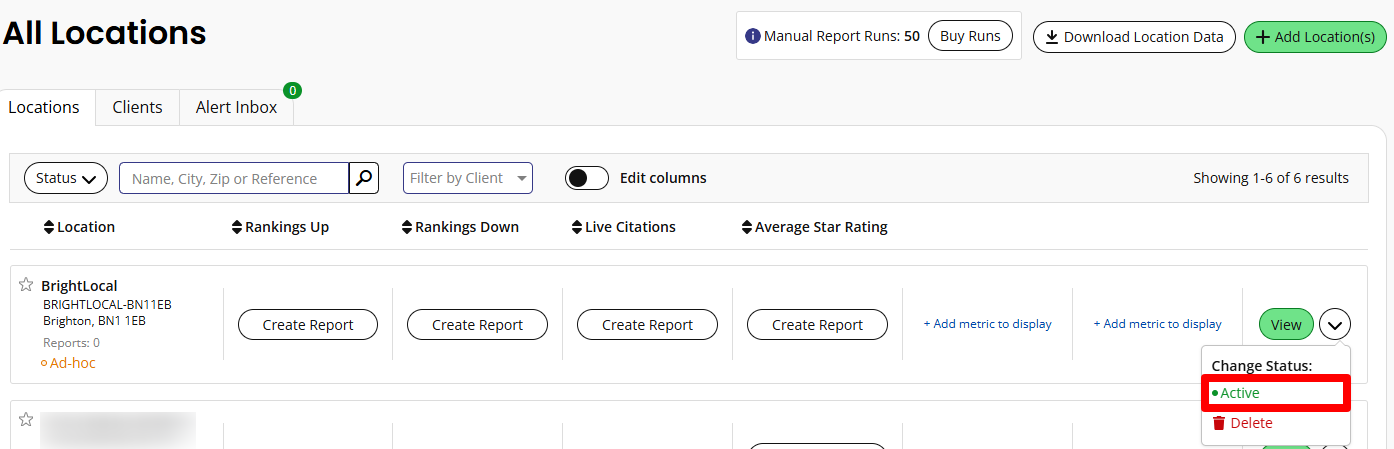Open the Filter by Client dropdown
This screenshot has height=449, width=1394.
[x=467, y=178]
